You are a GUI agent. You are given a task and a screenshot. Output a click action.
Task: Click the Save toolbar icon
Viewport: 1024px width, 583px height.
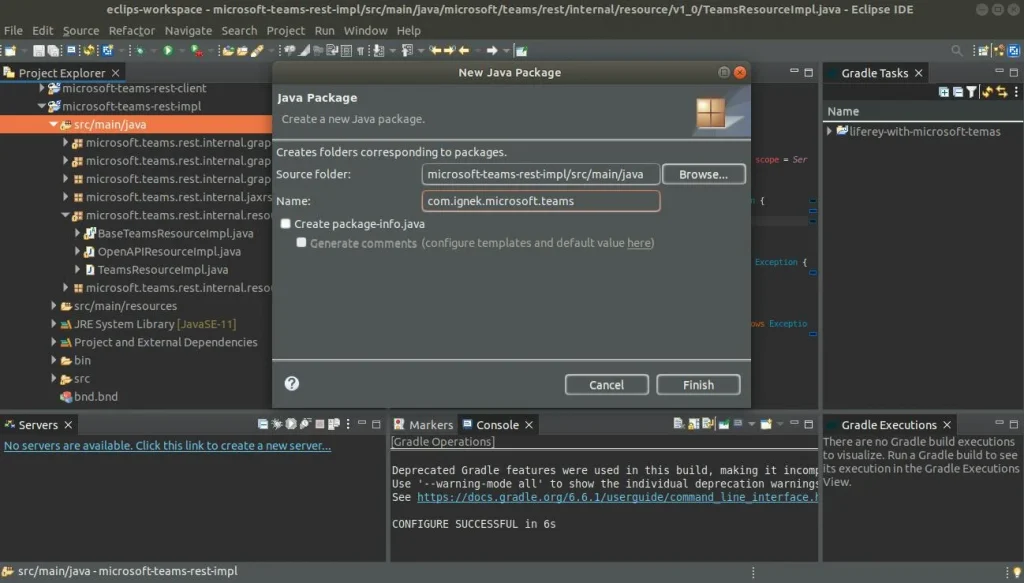[39, 50]
